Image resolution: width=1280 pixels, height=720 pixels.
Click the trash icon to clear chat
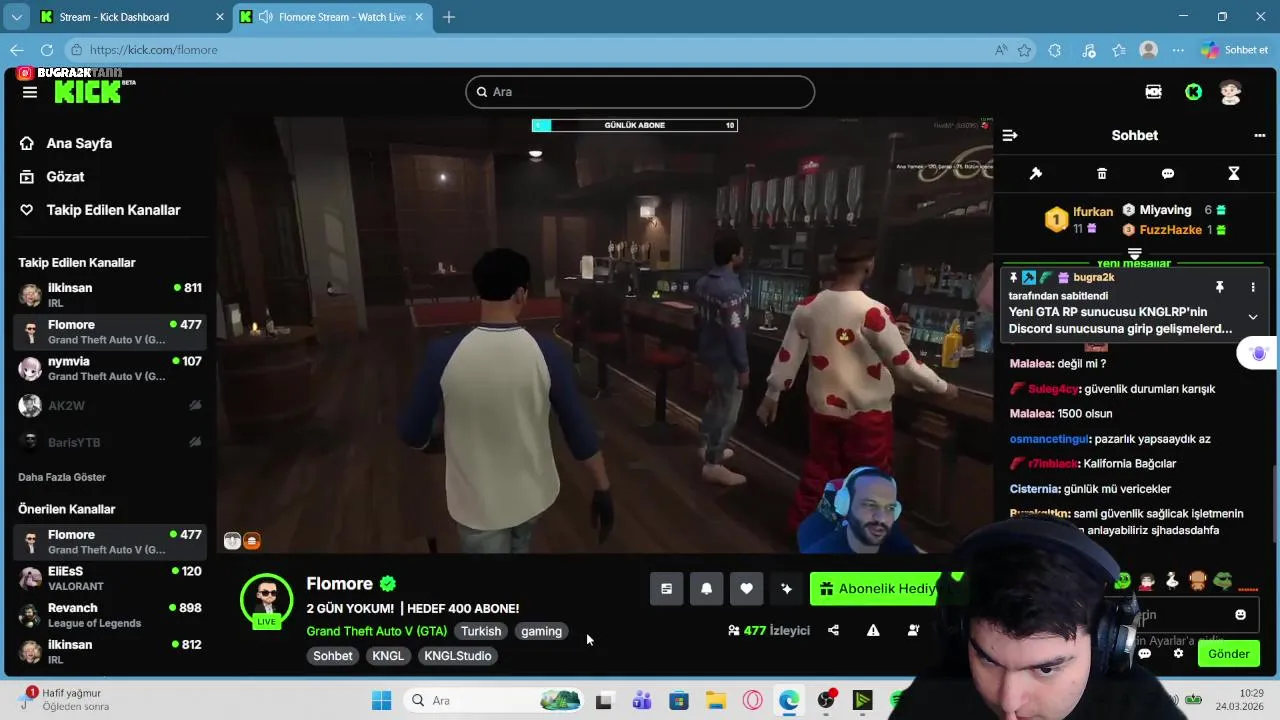point(1102,174)
